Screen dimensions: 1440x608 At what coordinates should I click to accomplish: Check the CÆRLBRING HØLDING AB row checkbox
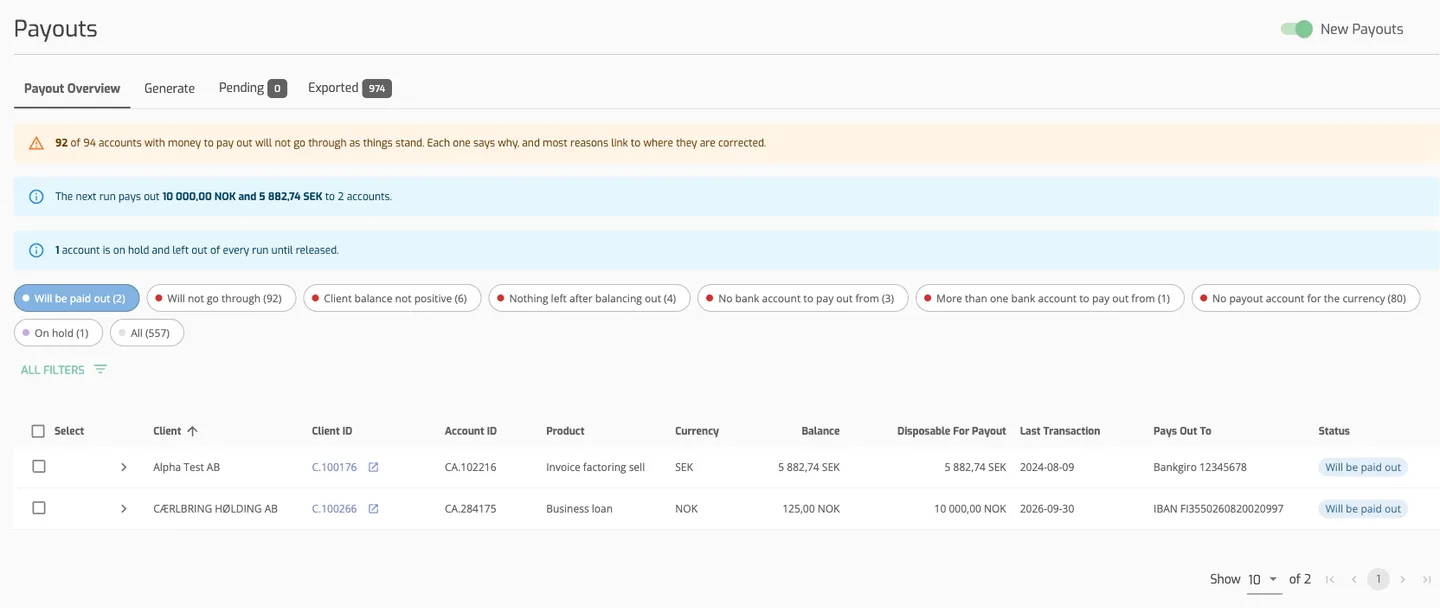pyautogui.click(x=39, y=508)
